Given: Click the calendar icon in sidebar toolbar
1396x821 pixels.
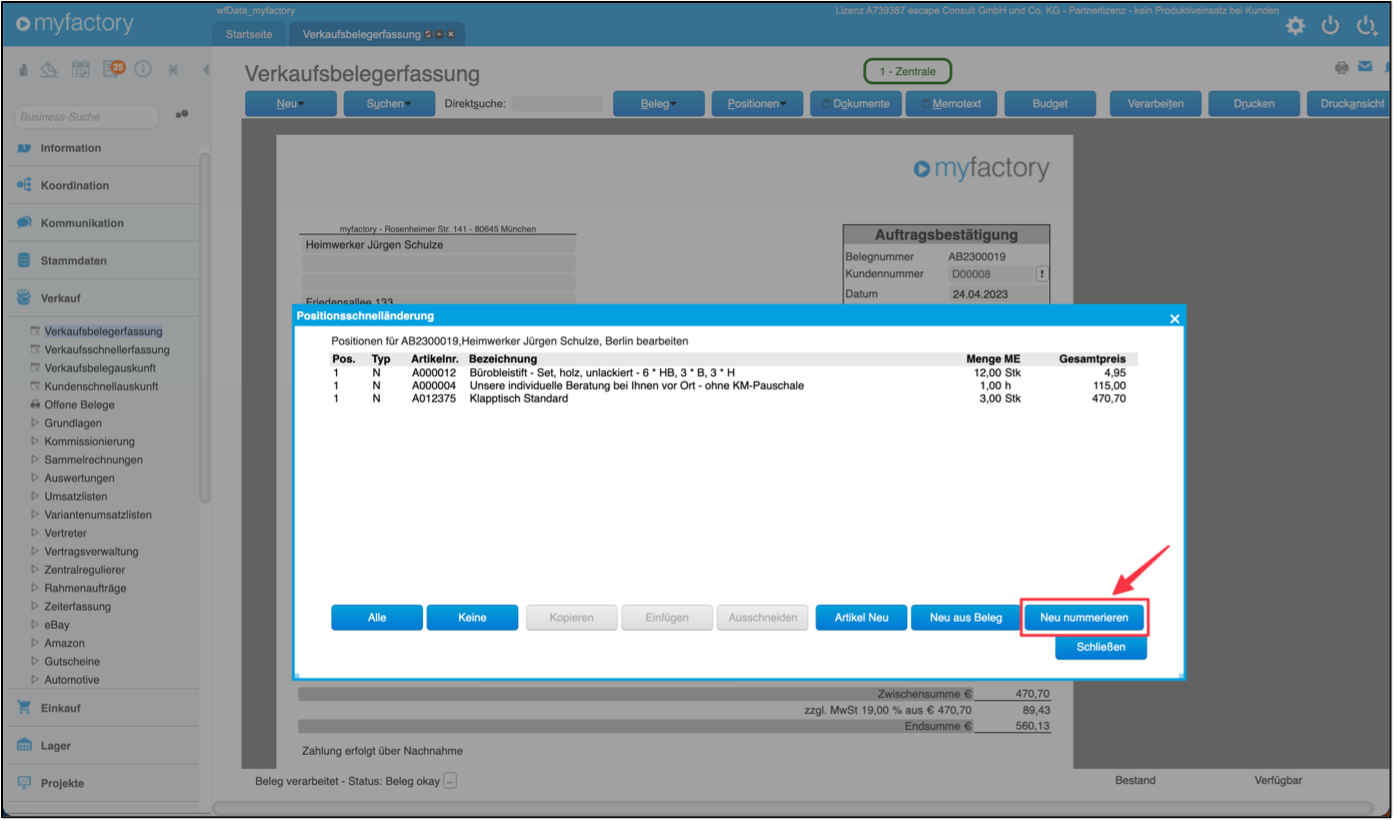Looking at the screenshot, I should (x=81, y=69).
